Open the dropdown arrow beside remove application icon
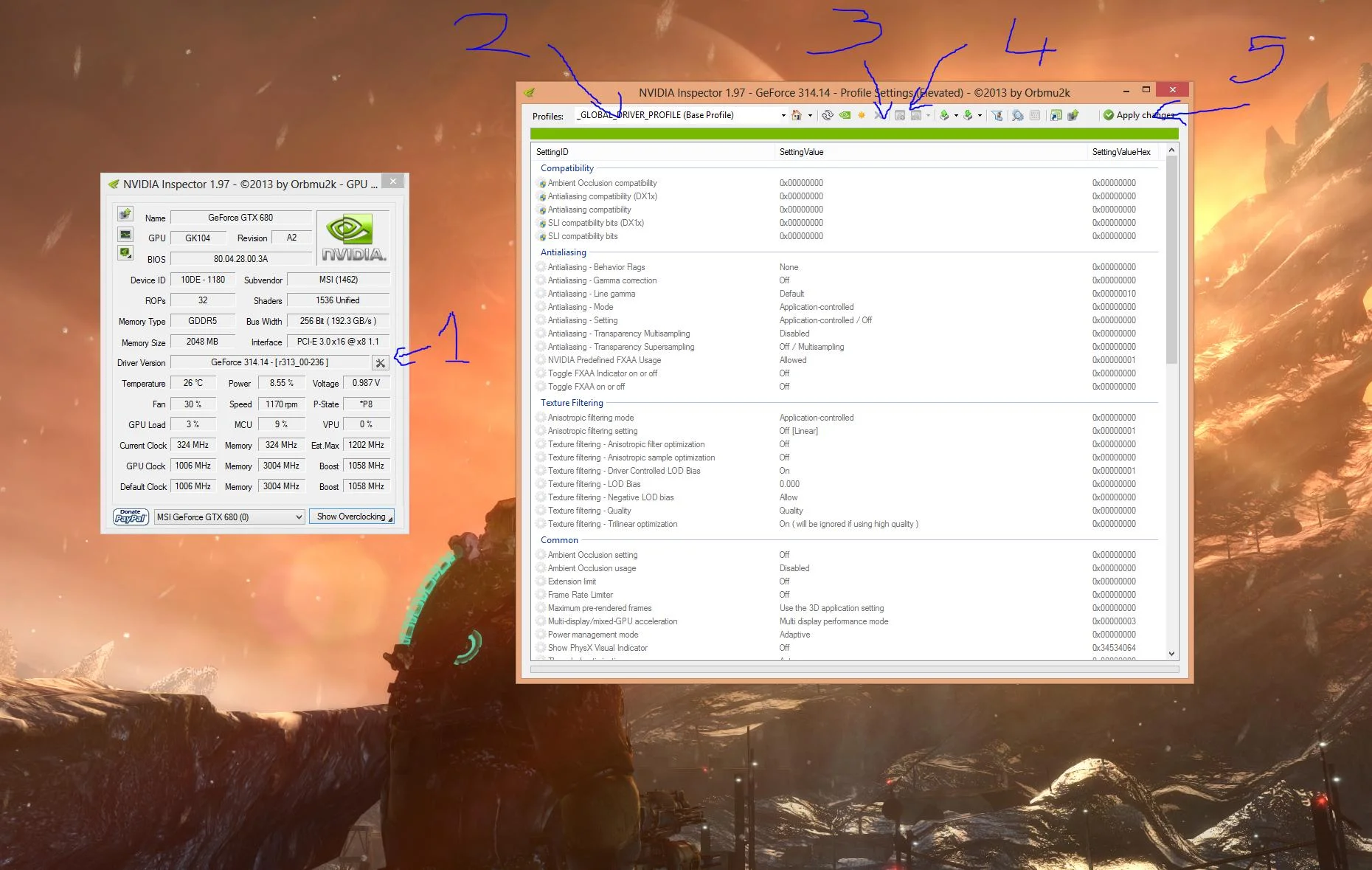 [x=928, y=116]
